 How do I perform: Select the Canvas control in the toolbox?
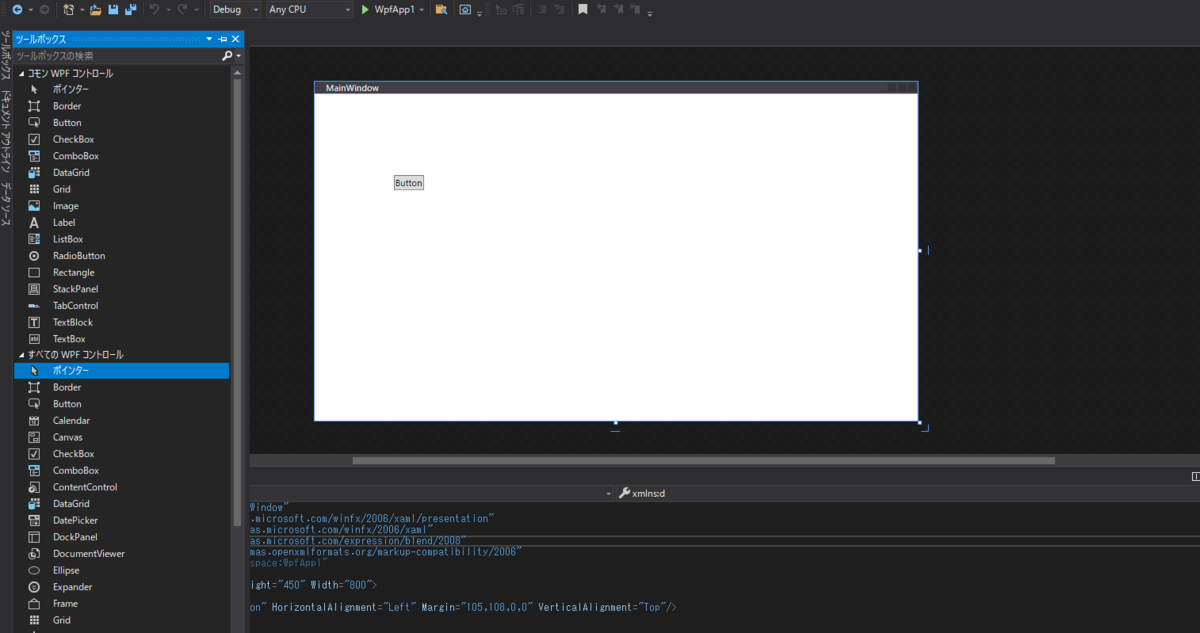(x=122, y=437)
